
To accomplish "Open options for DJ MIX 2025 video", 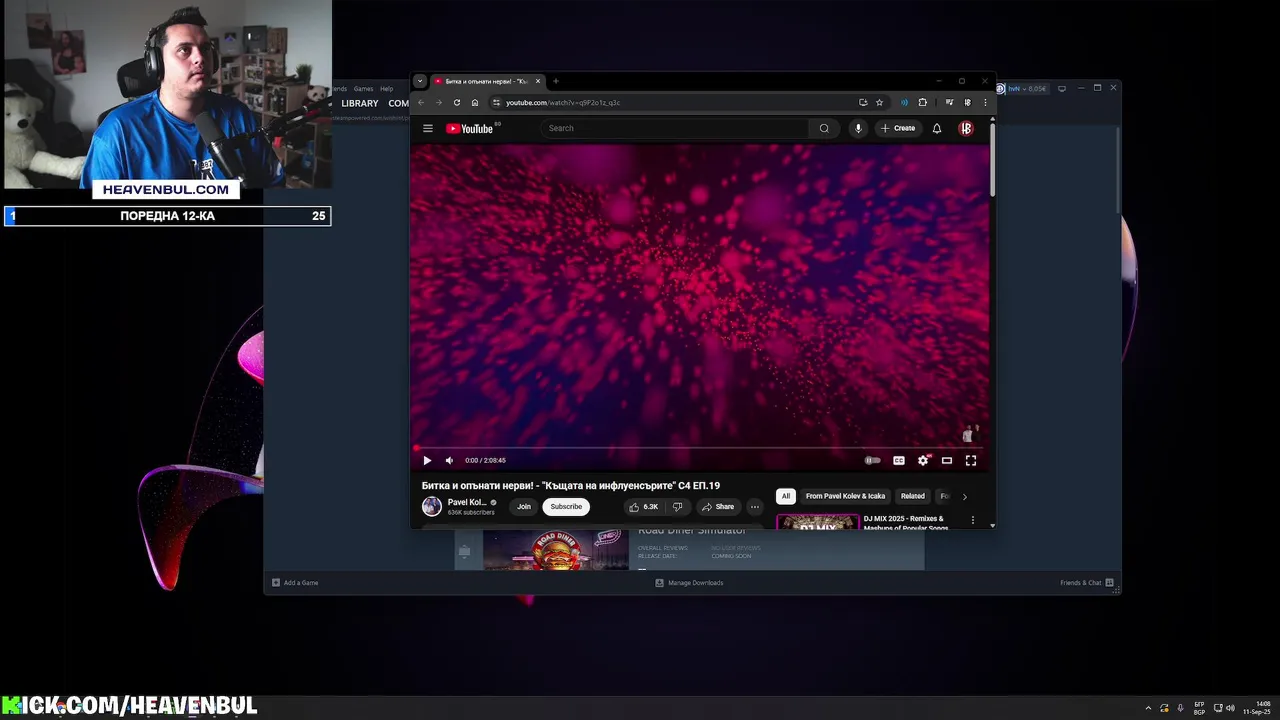I will coord(972,520).
